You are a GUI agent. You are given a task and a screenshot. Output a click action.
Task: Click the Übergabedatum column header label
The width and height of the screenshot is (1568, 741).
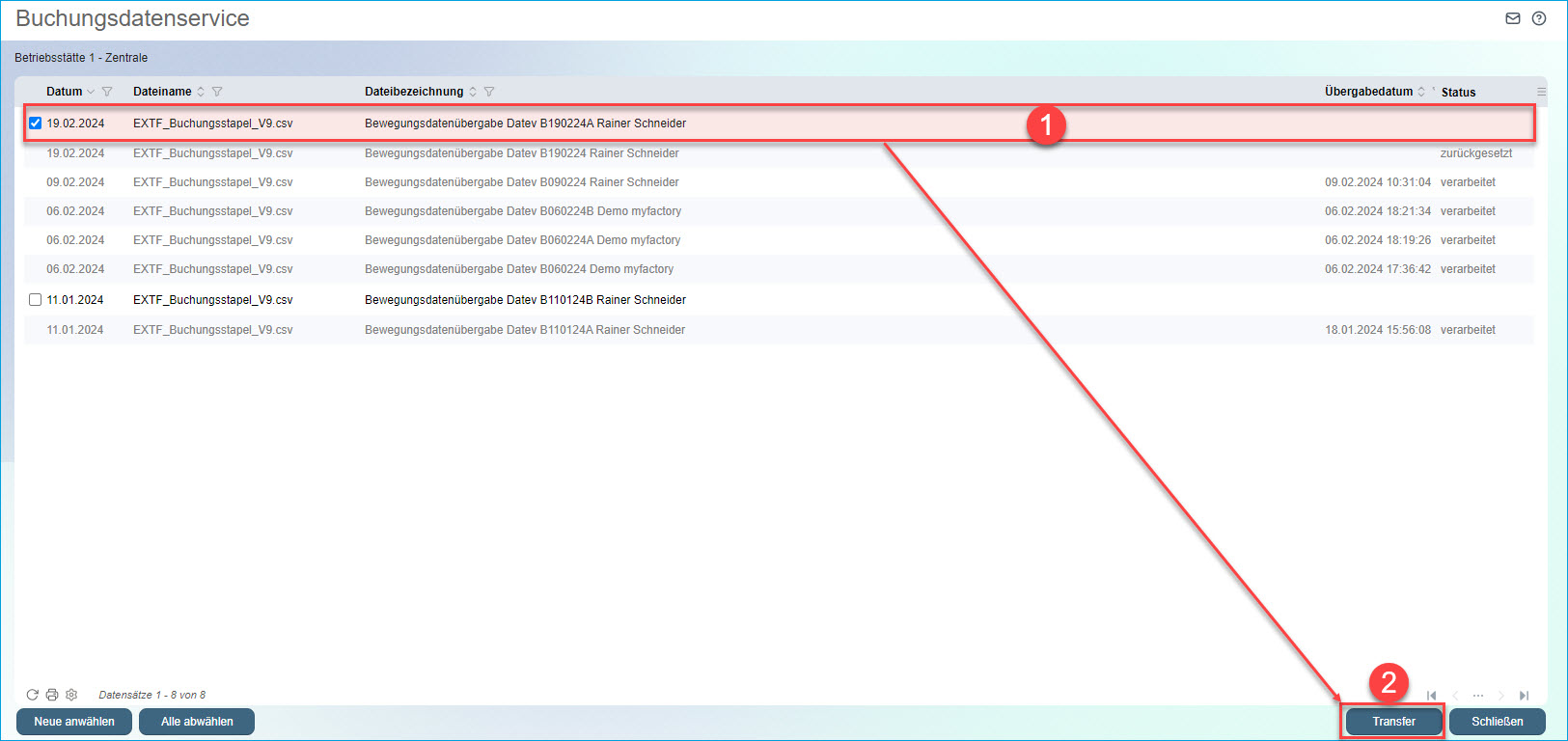tap(1368, 92)
